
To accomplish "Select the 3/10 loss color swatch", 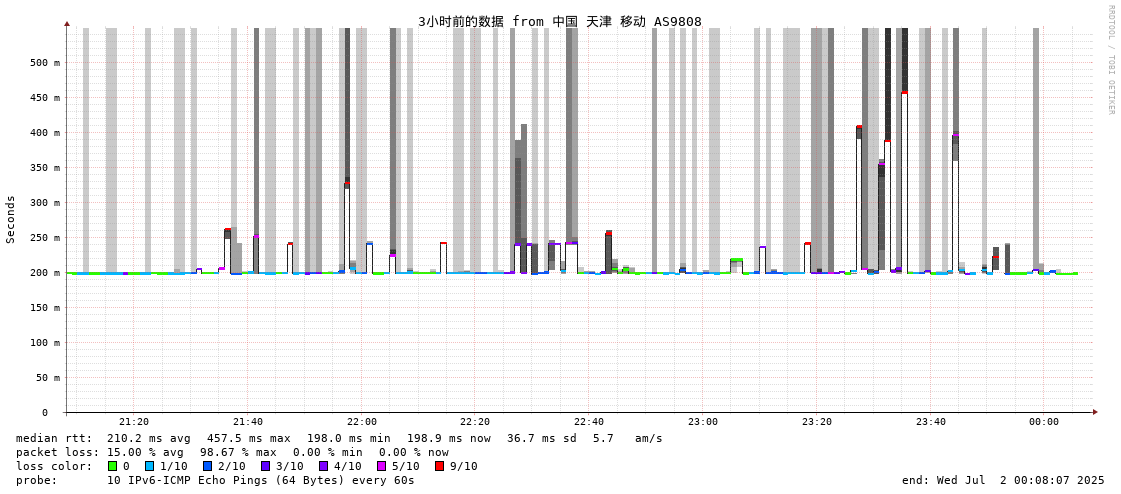I will 265,466.
